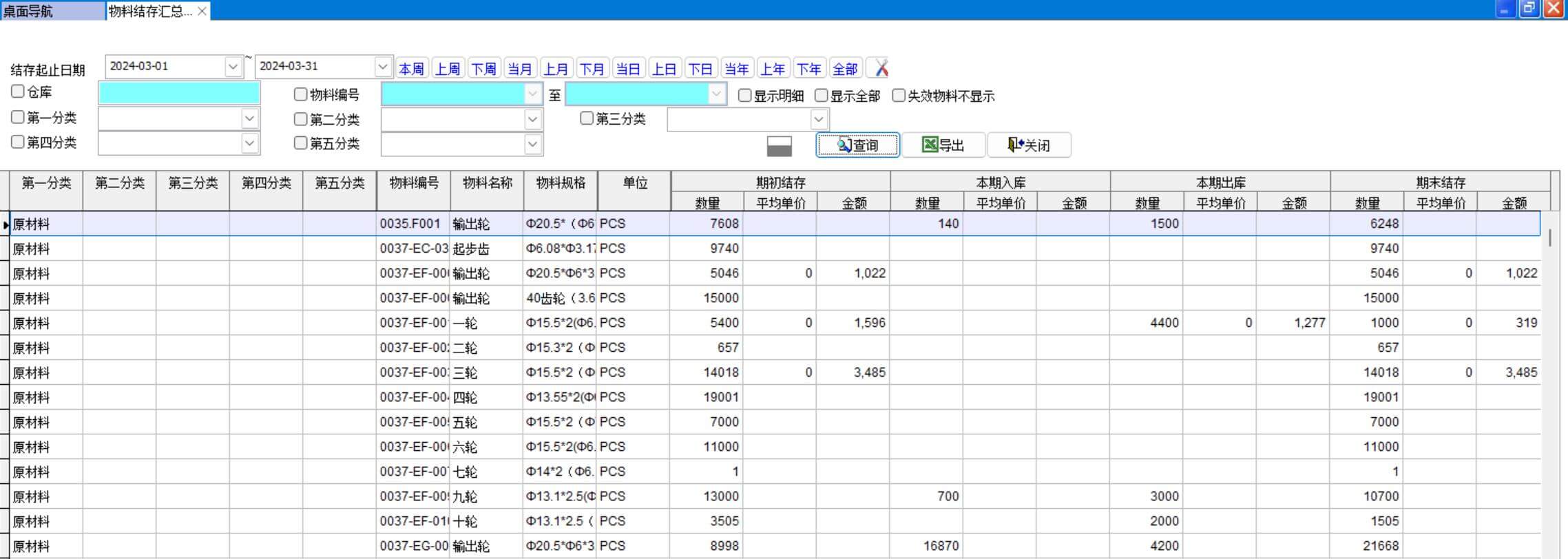Click the gray panel toggle icon
Screen dimensions: 1568x559
pos(779,146)
